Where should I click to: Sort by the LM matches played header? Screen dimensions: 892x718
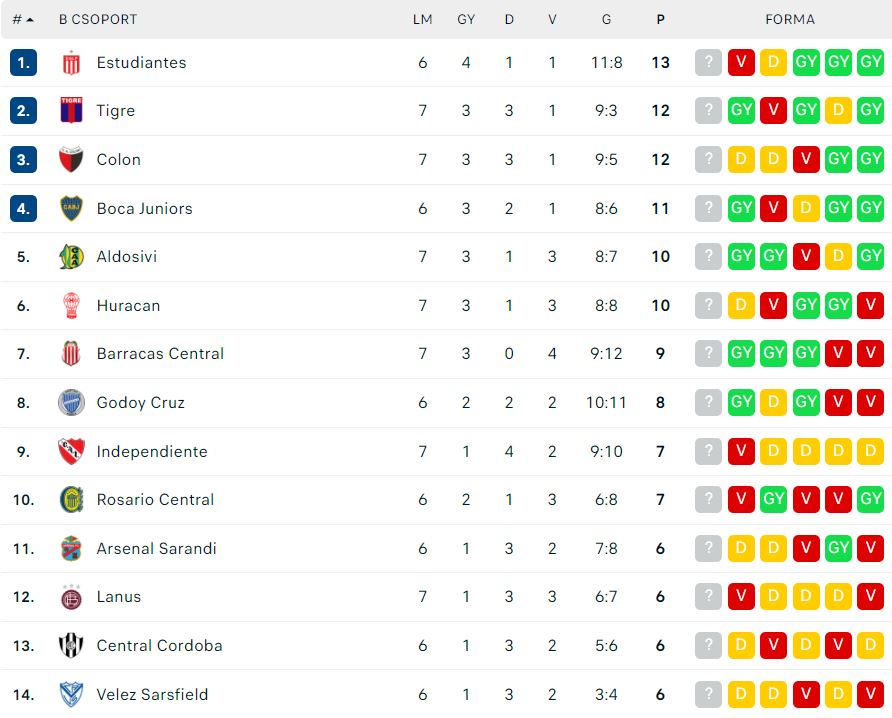[x=422, y=19]
